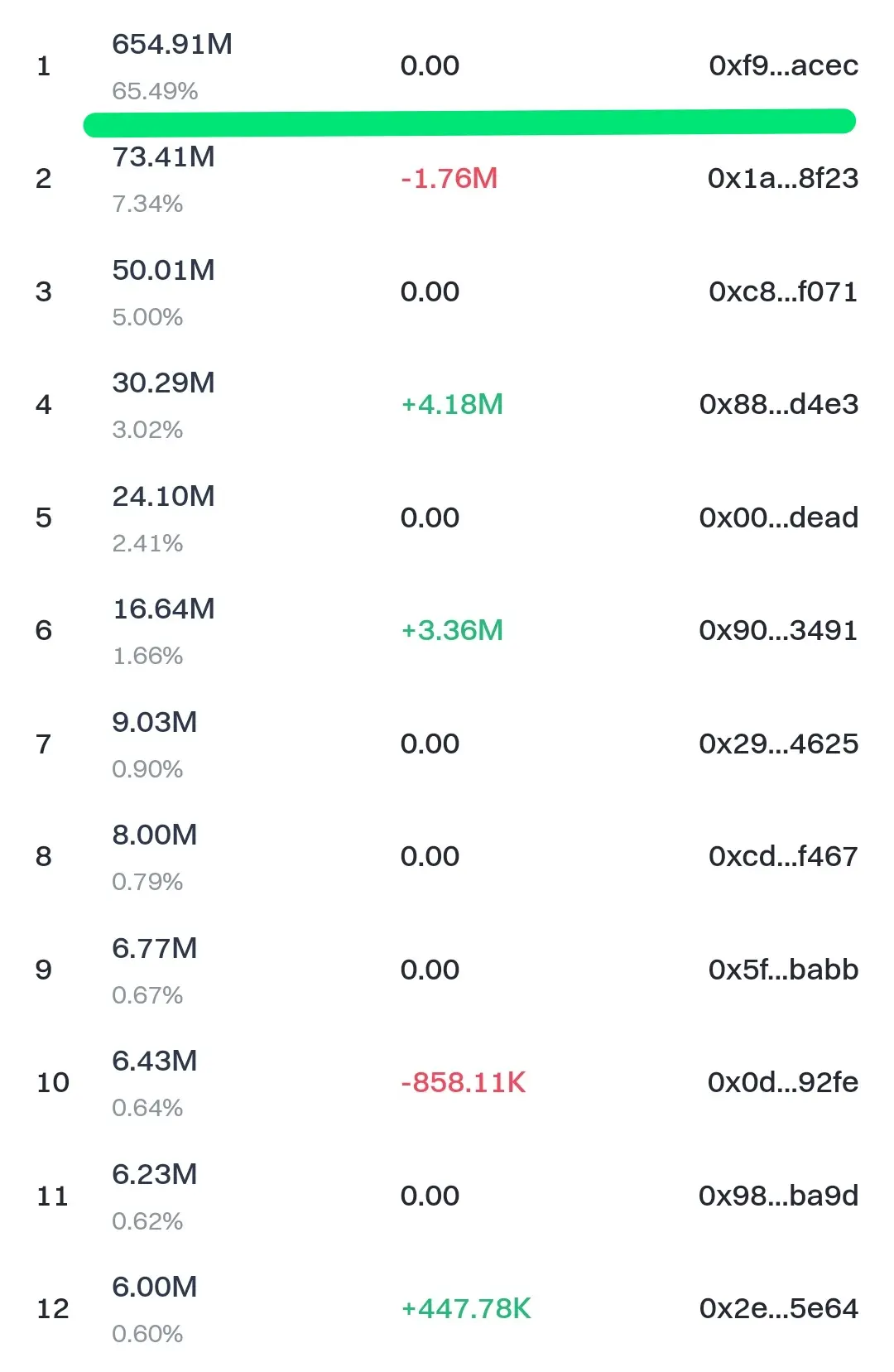
Task: Open holder address 0x98...ba9d
Action: tap(779, 1196)
